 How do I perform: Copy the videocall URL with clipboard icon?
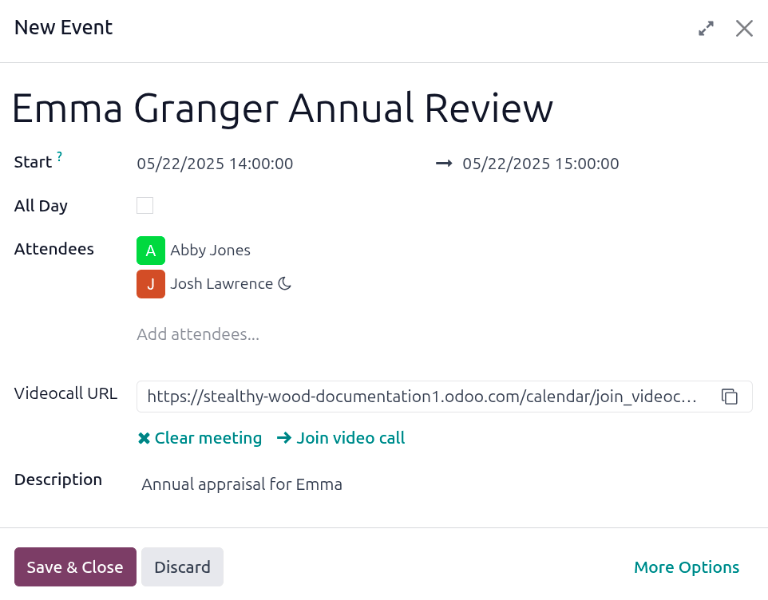pos(730,397)
